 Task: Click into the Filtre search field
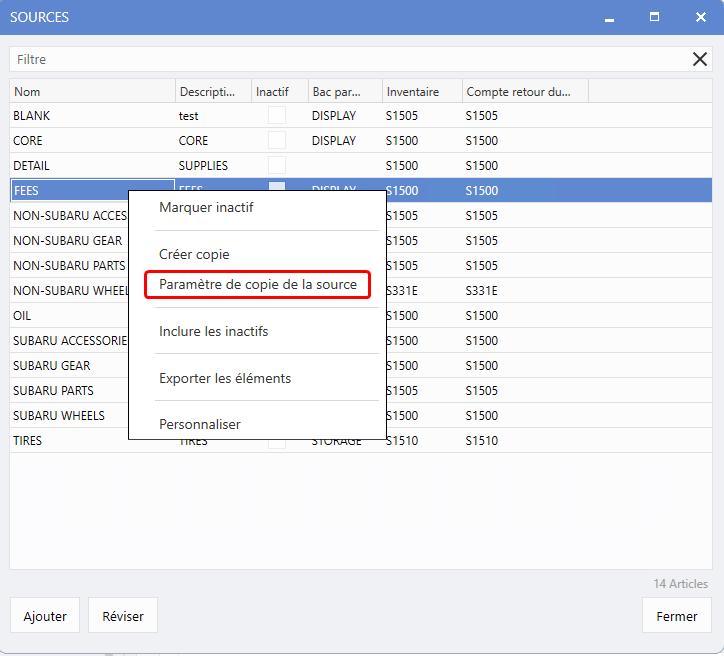(340, 60)
